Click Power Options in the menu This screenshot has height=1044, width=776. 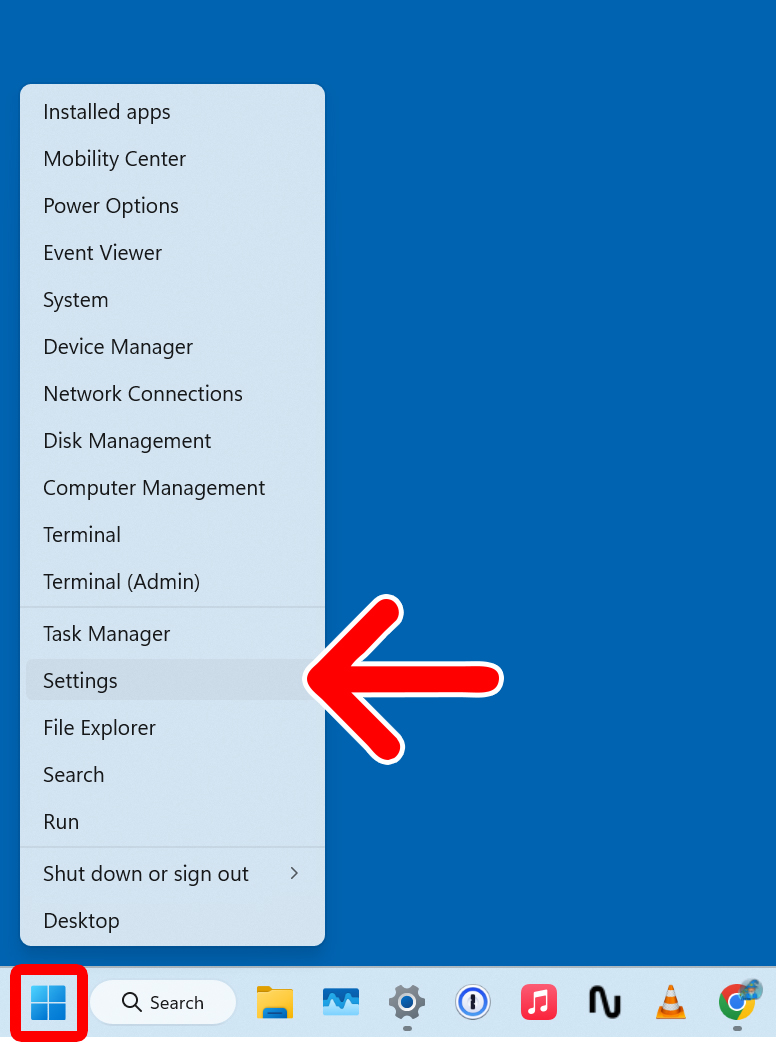[111, 206]
